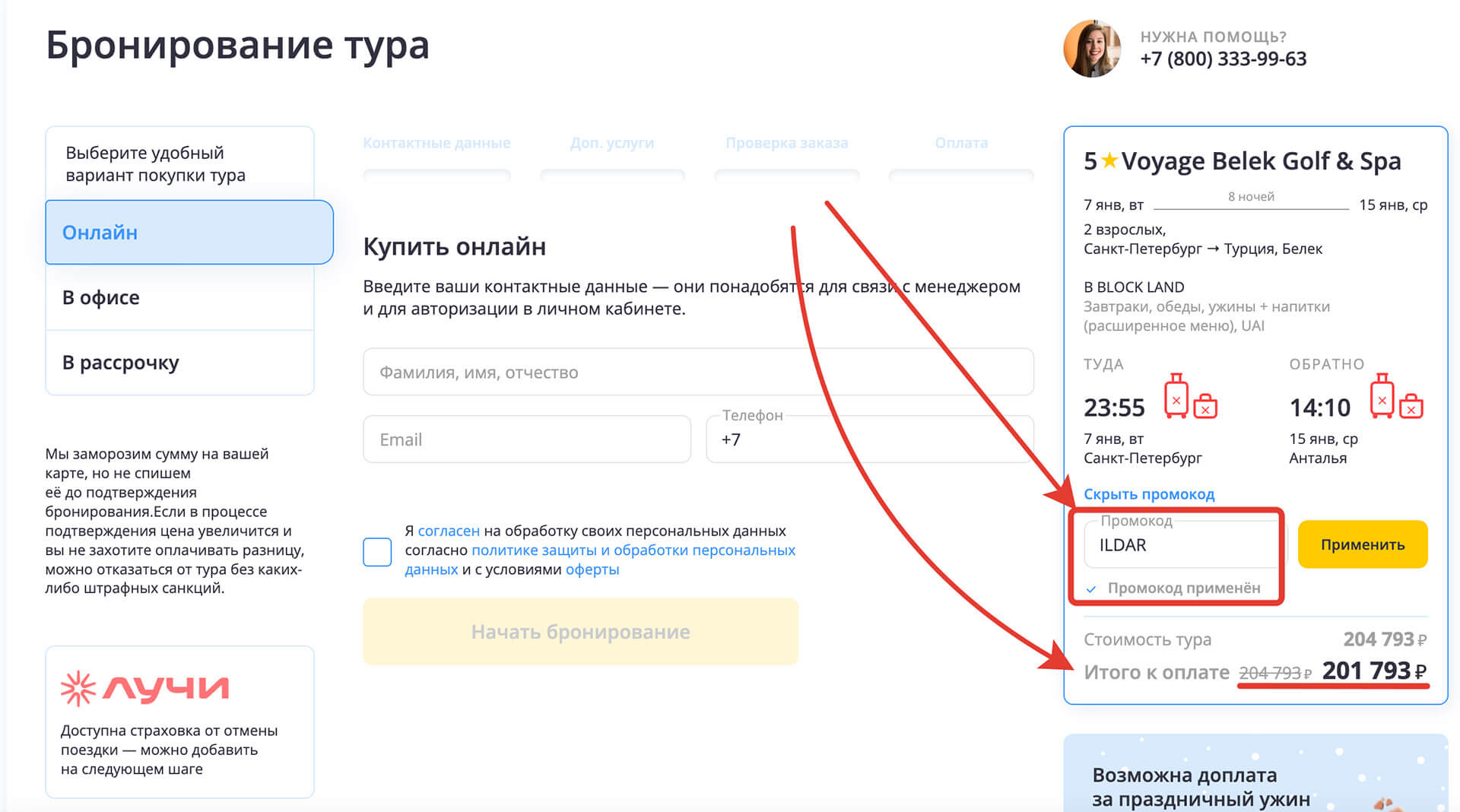Select the Онлайн purchase option
1460x812 pixels.
coord(100,233)
